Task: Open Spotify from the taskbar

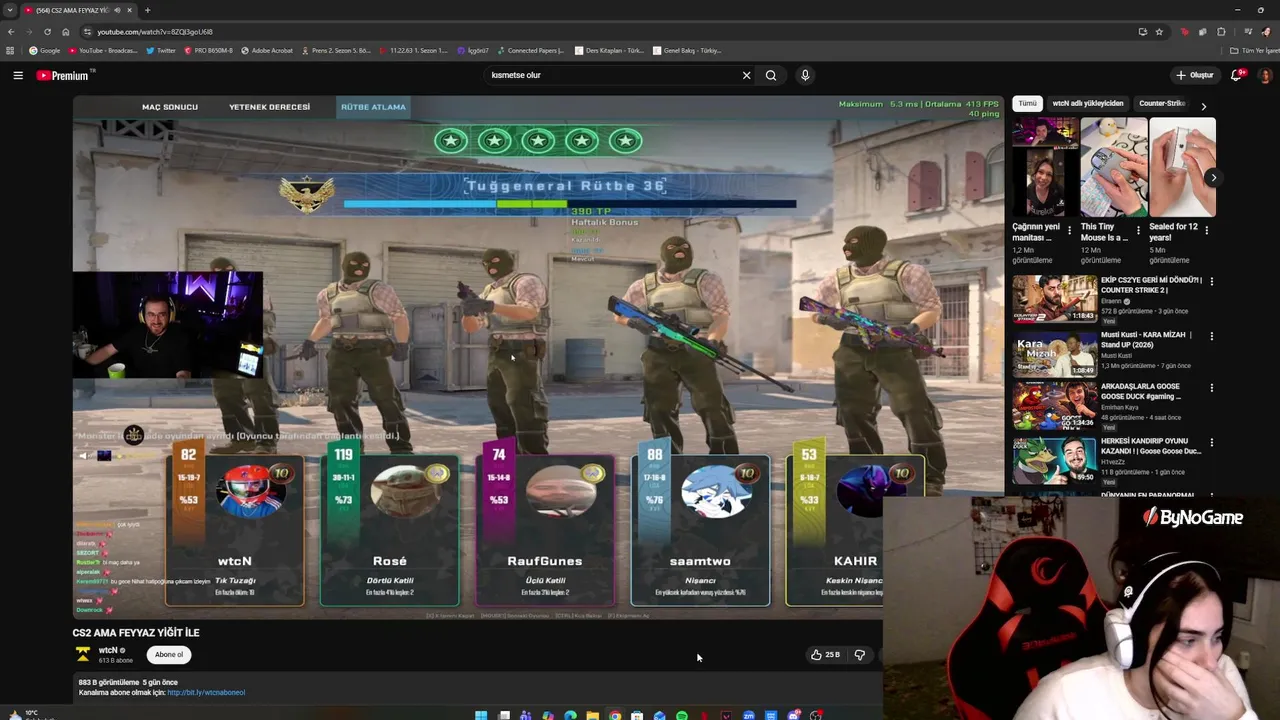Action: pyautogui.click(x=682, y=715)
